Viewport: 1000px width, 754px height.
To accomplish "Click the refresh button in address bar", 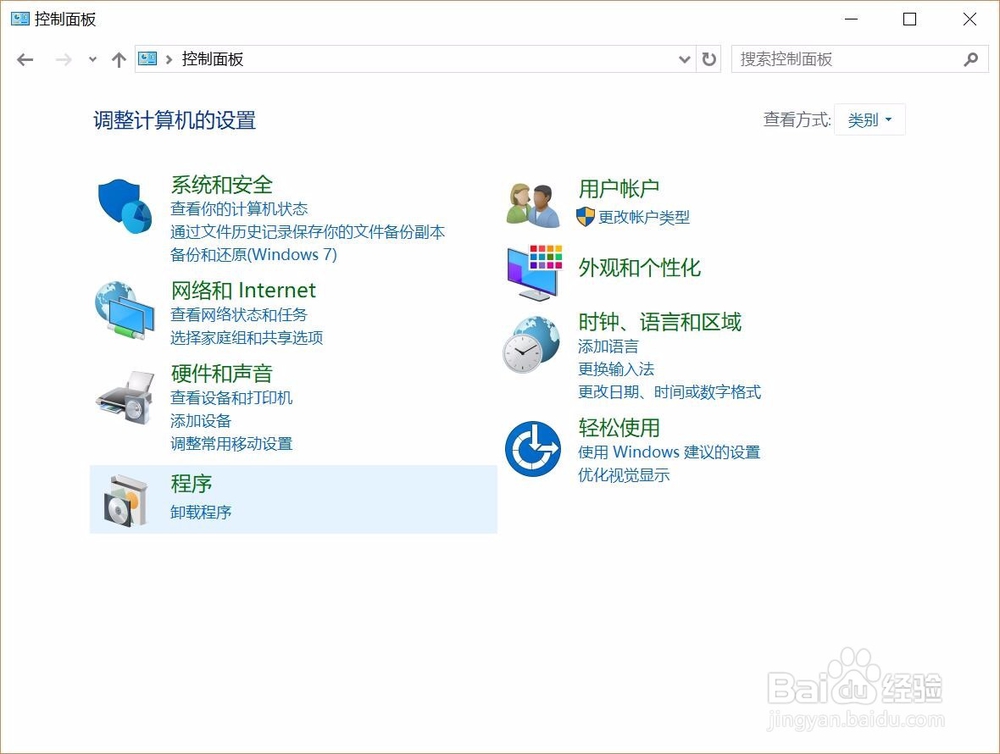I will point(710,59).
